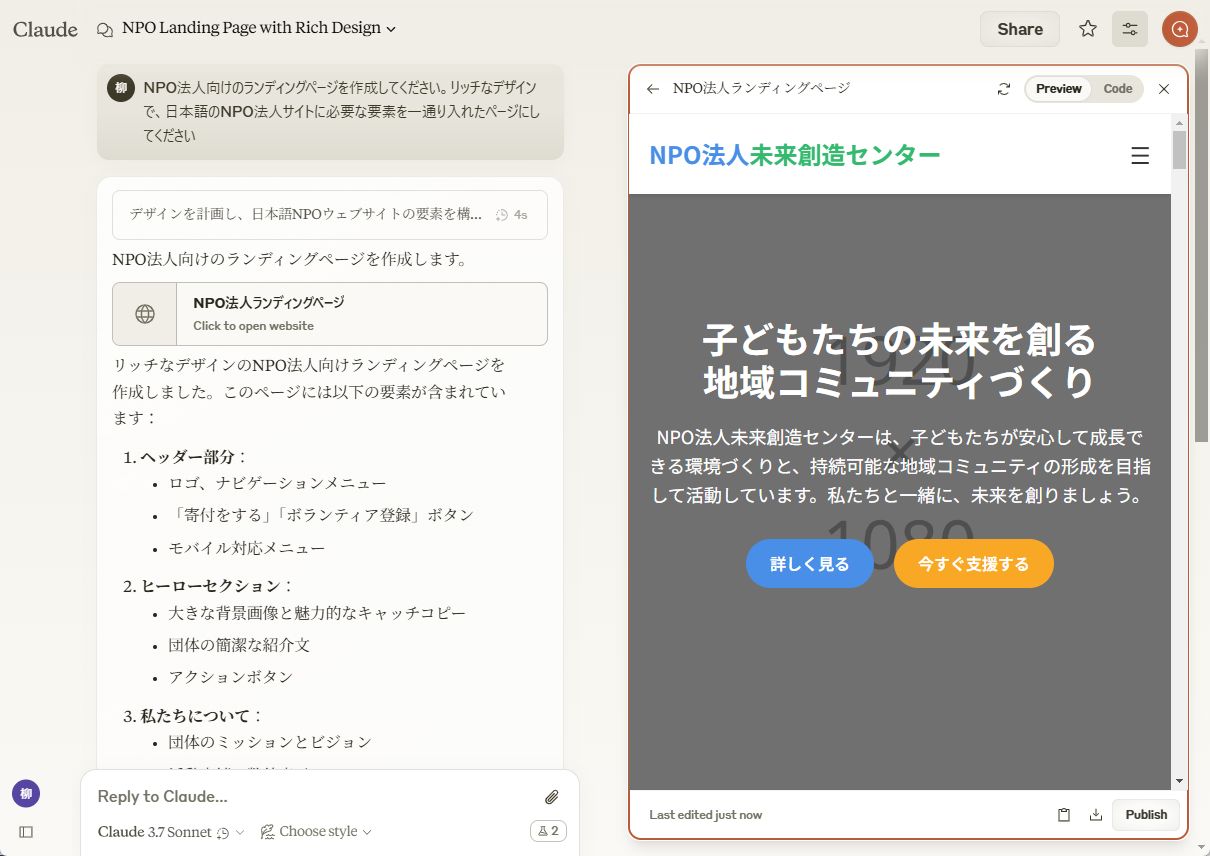
Task: Click the Last edited just now text
Action: pyautogui.click(x=705, y=815)
